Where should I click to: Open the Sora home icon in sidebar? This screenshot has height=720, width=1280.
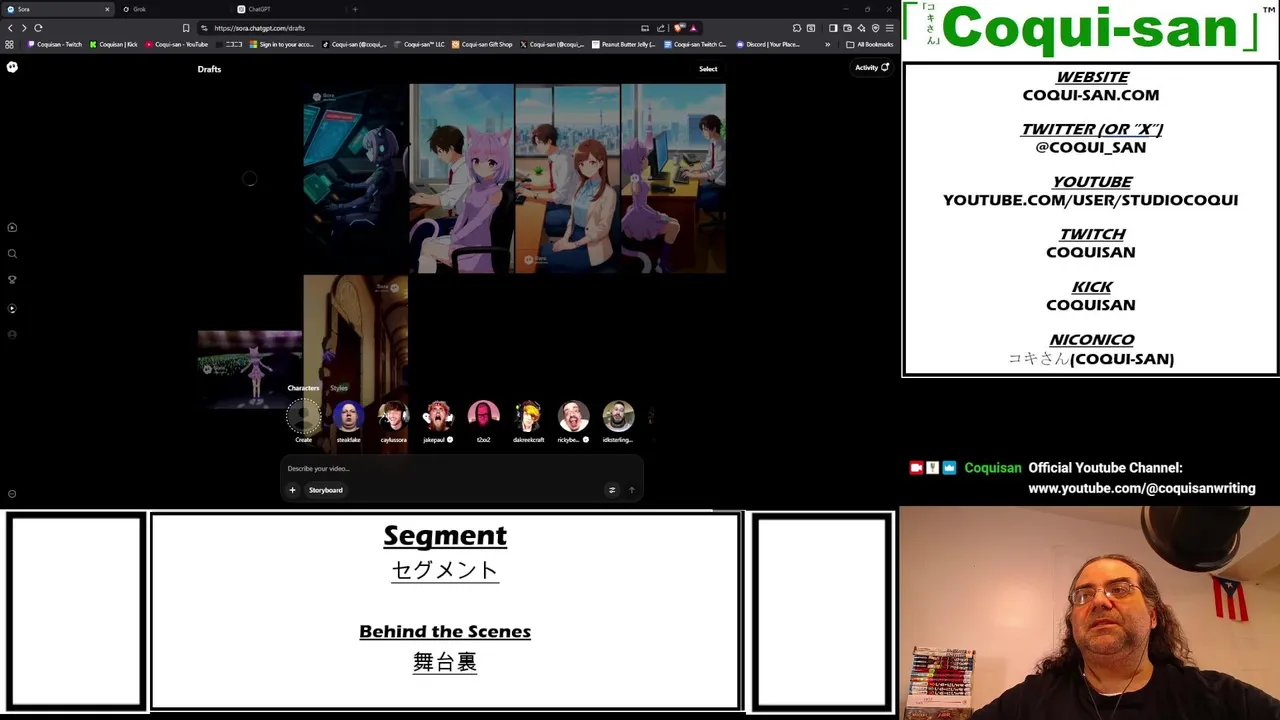(x=12, y=227)
